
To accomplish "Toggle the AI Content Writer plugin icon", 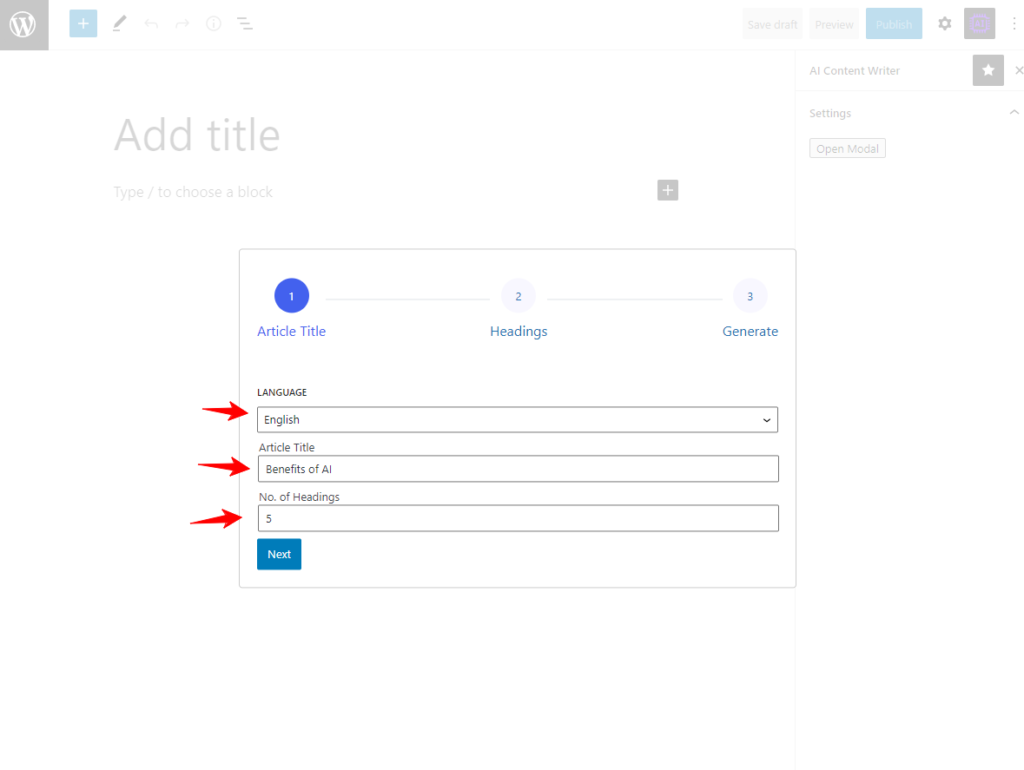I will point(979,24).
